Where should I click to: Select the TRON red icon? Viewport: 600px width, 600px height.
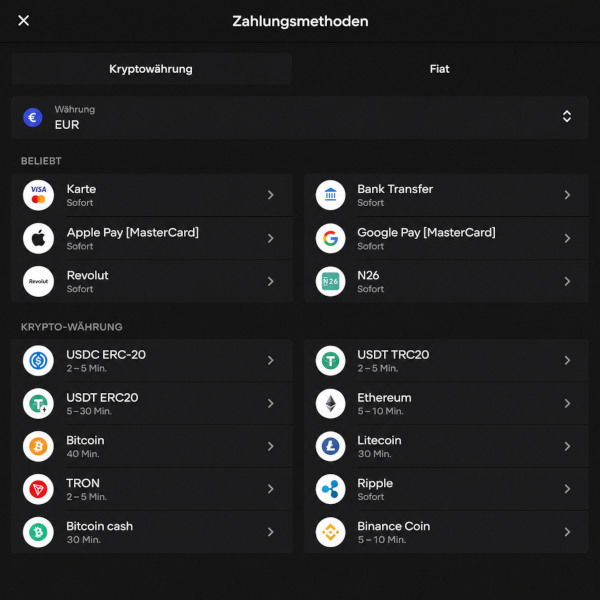pyautogui.click(x=38, y=489)
